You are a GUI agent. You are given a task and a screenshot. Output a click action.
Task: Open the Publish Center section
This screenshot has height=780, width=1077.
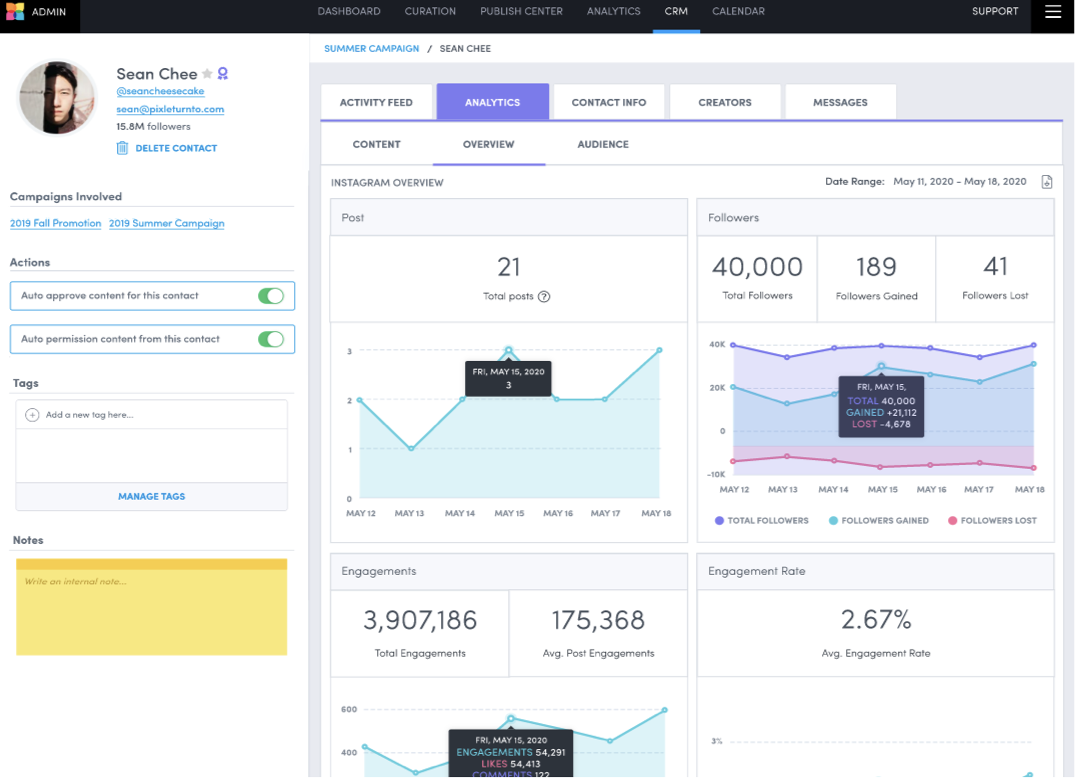(x=521, y=11)
